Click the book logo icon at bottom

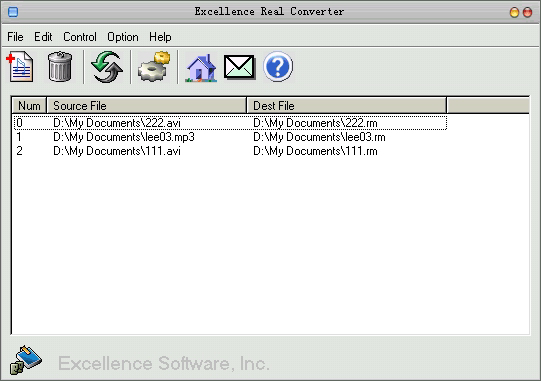pyautogui.click(x=26, y=360)
